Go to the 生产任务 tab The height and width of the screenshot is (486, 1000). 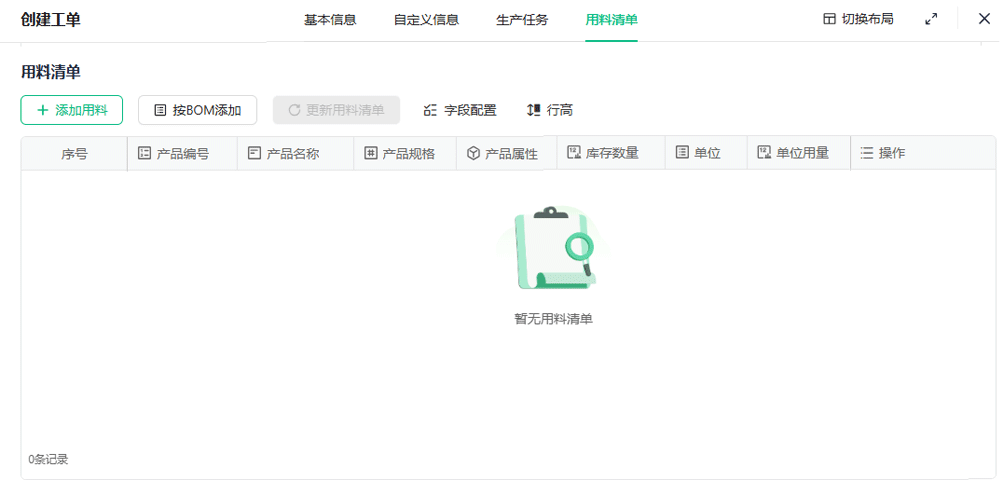point(522,20)
